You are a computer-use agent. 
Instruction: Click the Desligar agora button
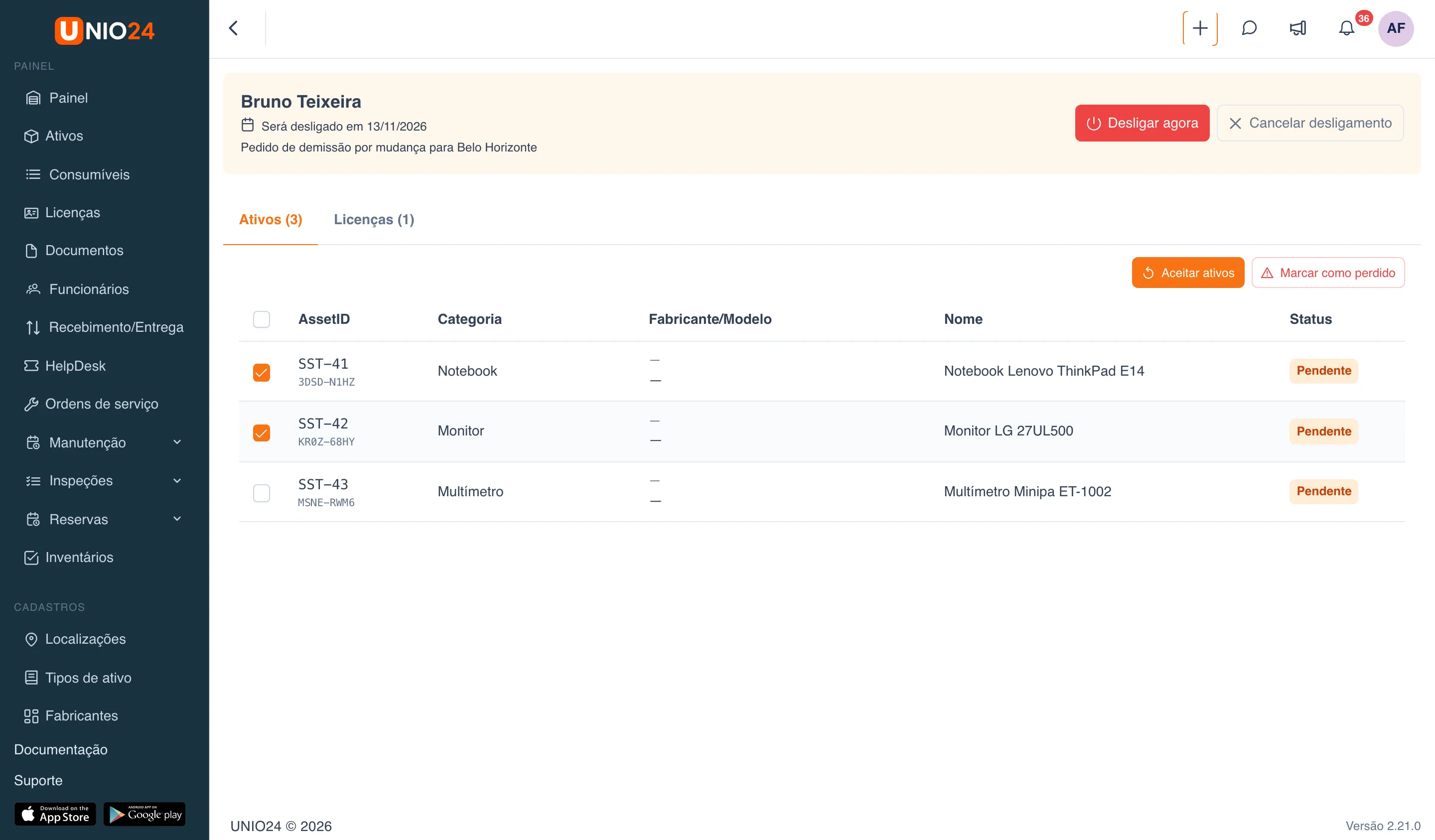(1142, 123)
